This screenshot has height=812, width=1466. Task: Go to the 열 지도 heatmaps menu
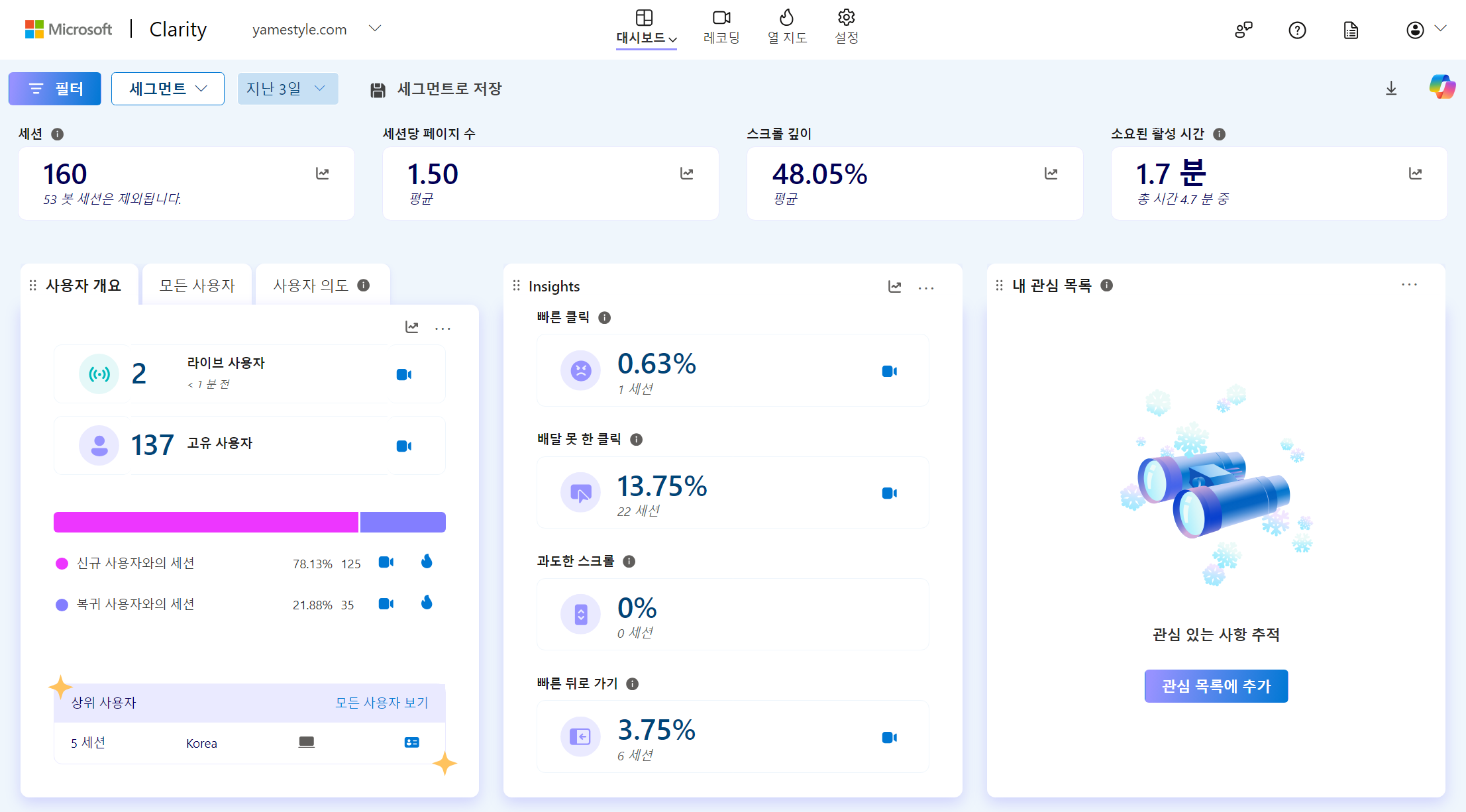pyautogui.click(x=787, y=26)
